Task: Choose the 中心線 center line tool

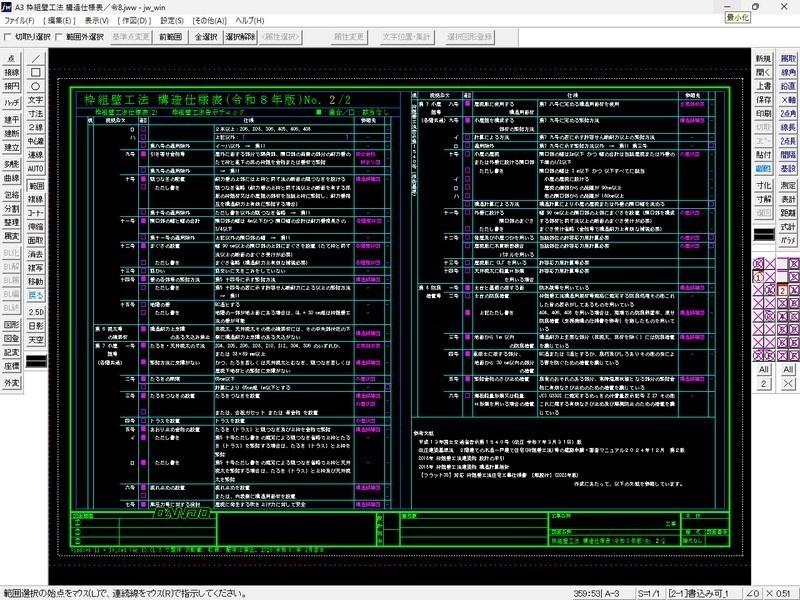Action: (36, 141)
